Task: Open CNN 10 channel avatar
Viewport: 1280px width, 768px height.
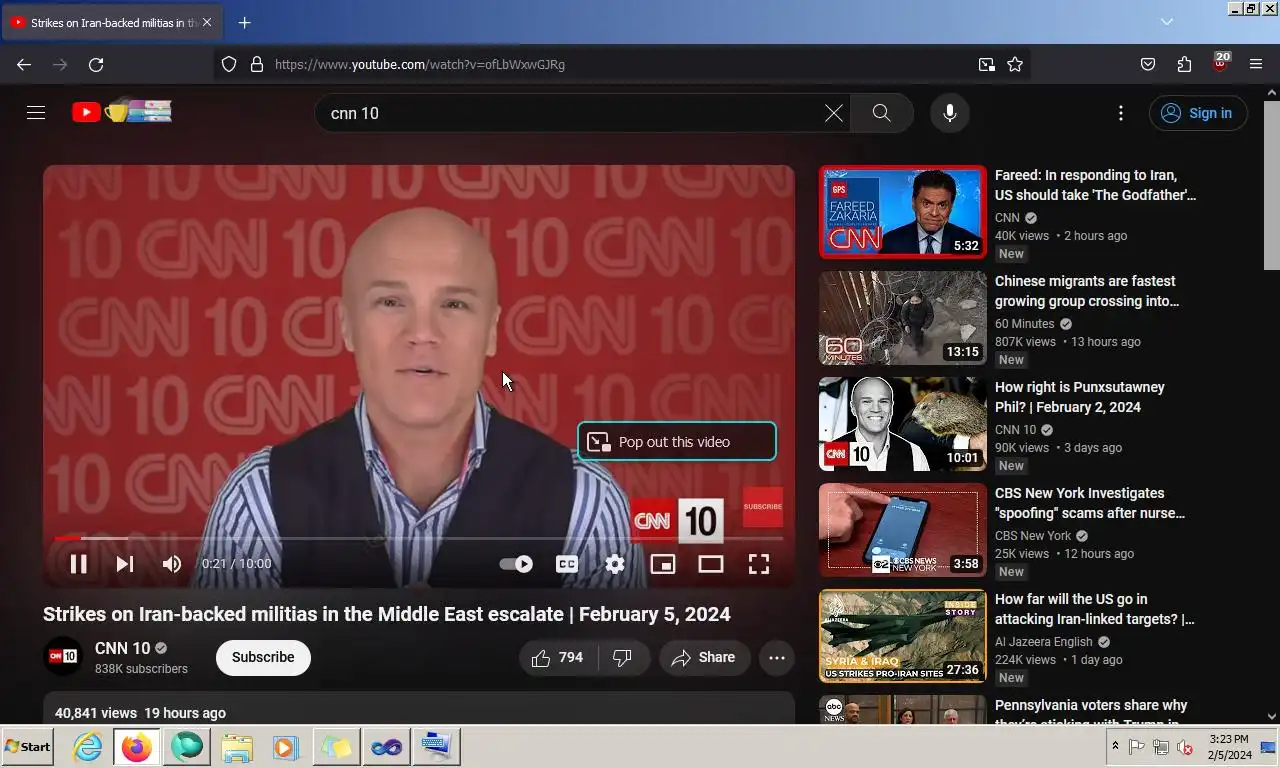Action: pyautogui.click(x=63, y=656)
